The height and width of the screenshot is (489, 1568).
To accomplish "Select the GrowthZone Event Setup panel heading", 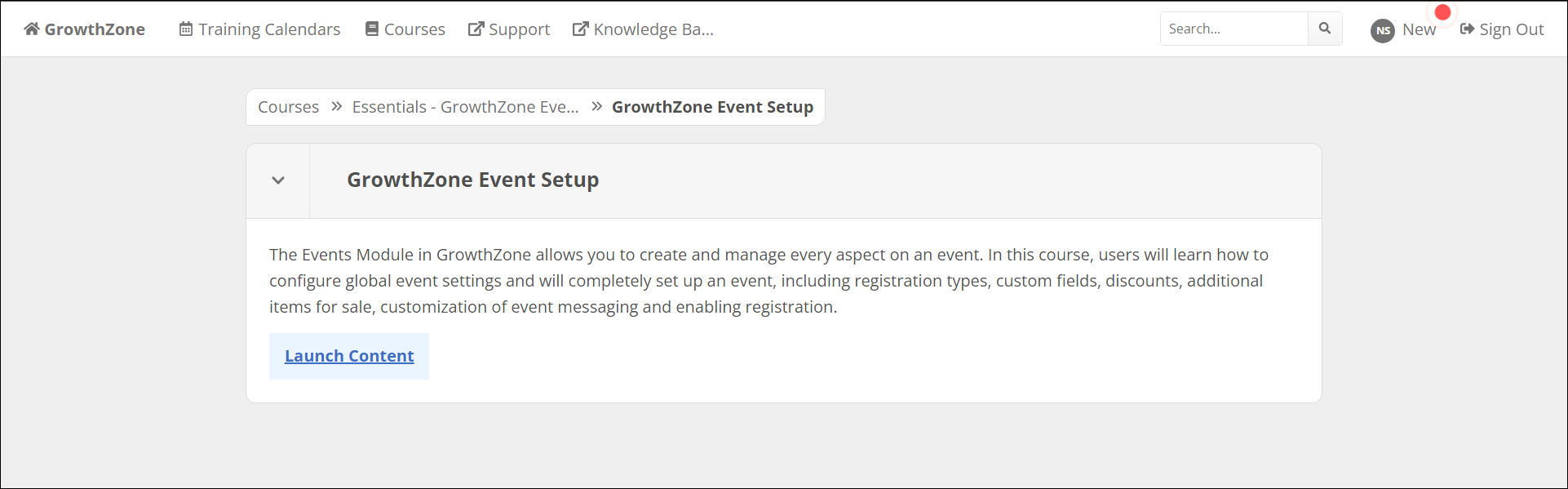I will [473, 180].
